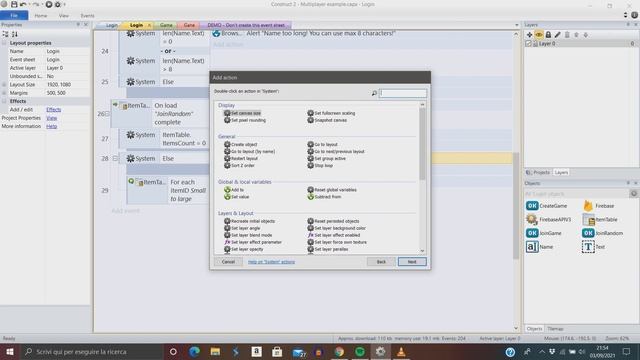
Task: Collapse event 28 sub-events
Action: coord(115,158)
